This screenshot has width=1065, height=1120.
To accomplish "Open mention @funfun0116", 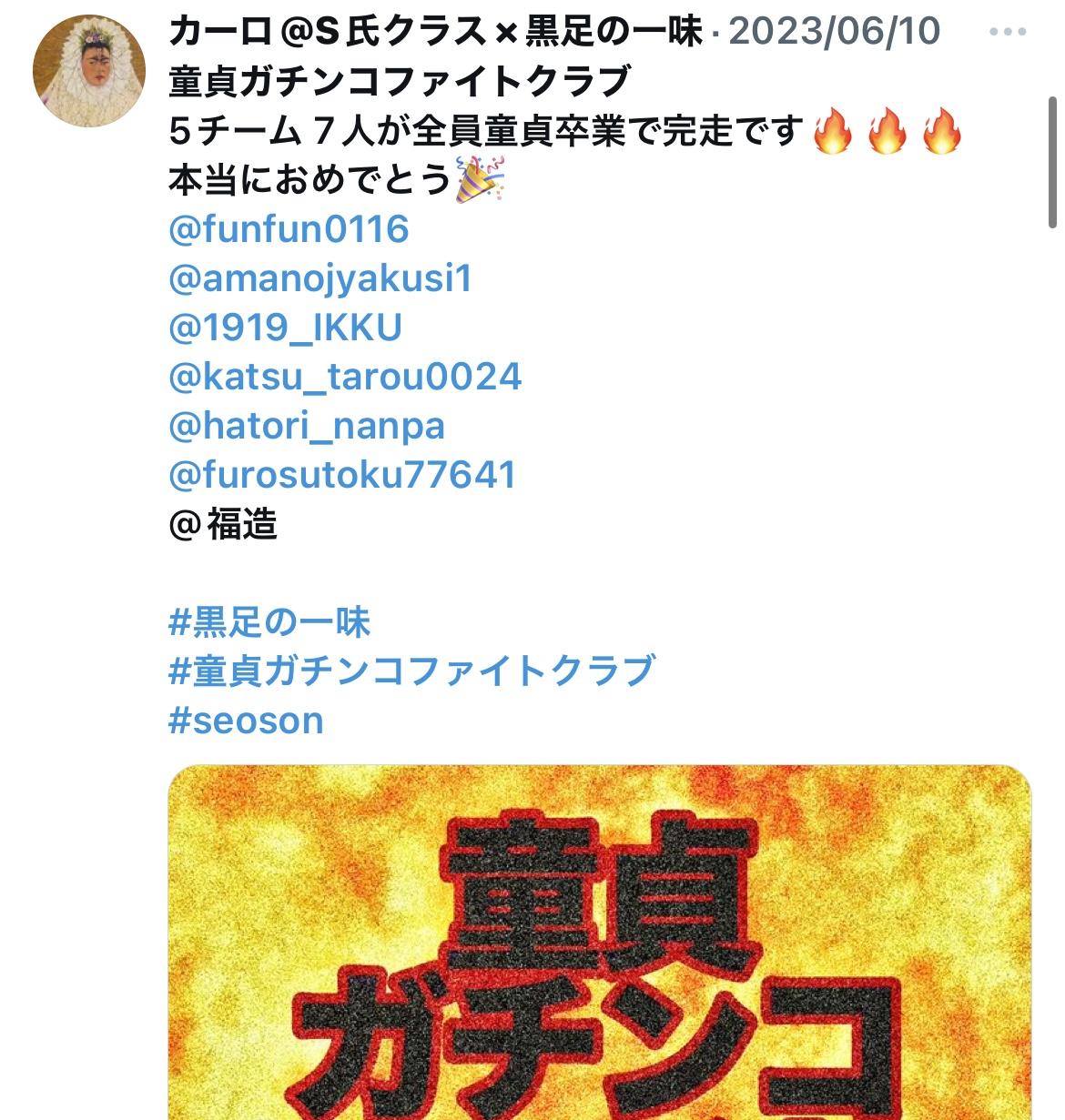I will (289, 229).
